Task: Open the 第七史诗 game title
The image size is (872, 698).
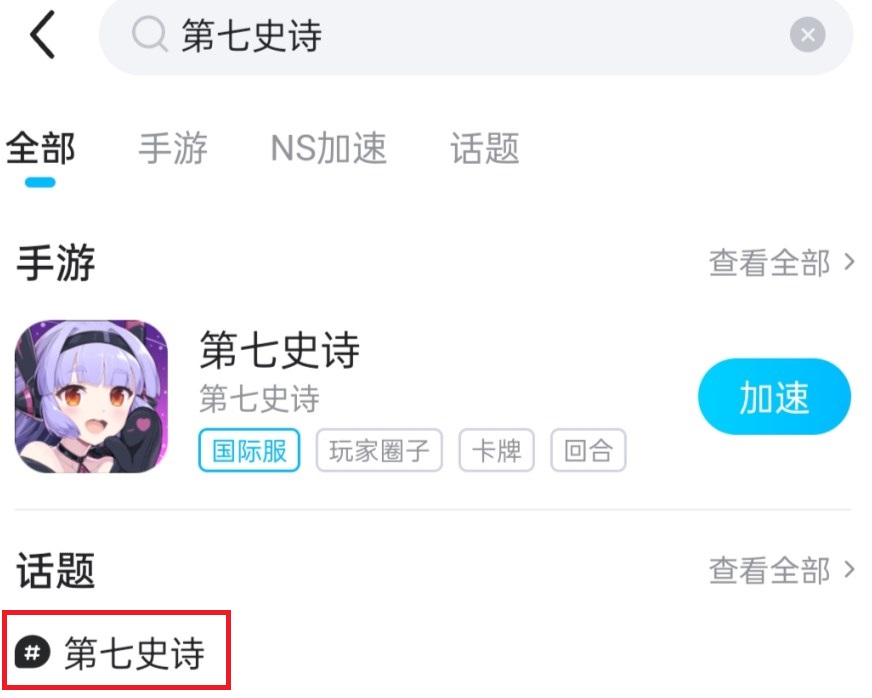Action: (x=280, y=350)
